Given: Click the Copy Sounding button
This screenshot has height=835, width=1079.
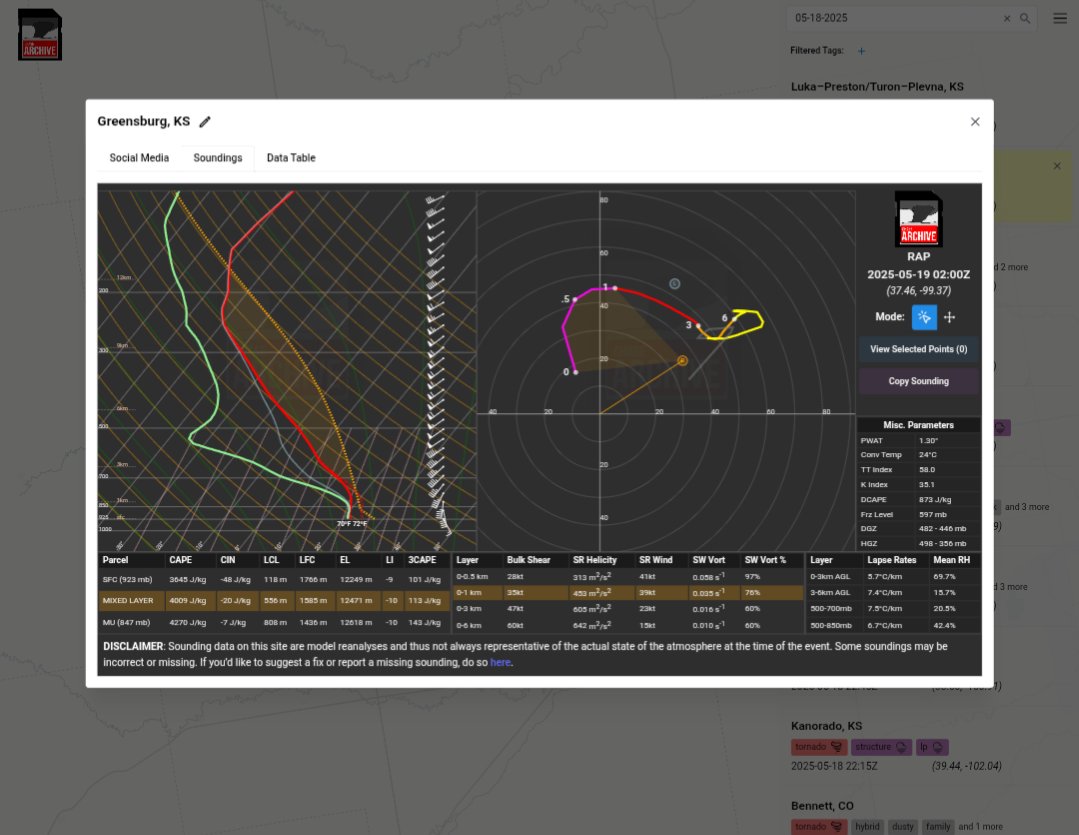Looking at the screenshot, I should coord(918,381).
